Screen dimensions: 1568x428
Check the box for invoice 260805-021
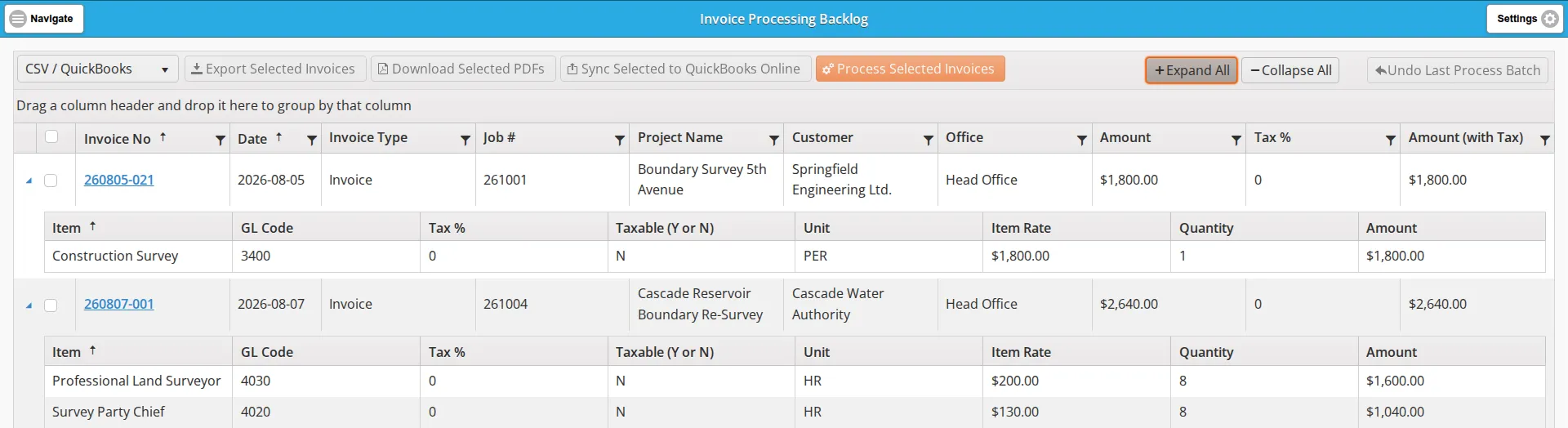tap(51, 181)
